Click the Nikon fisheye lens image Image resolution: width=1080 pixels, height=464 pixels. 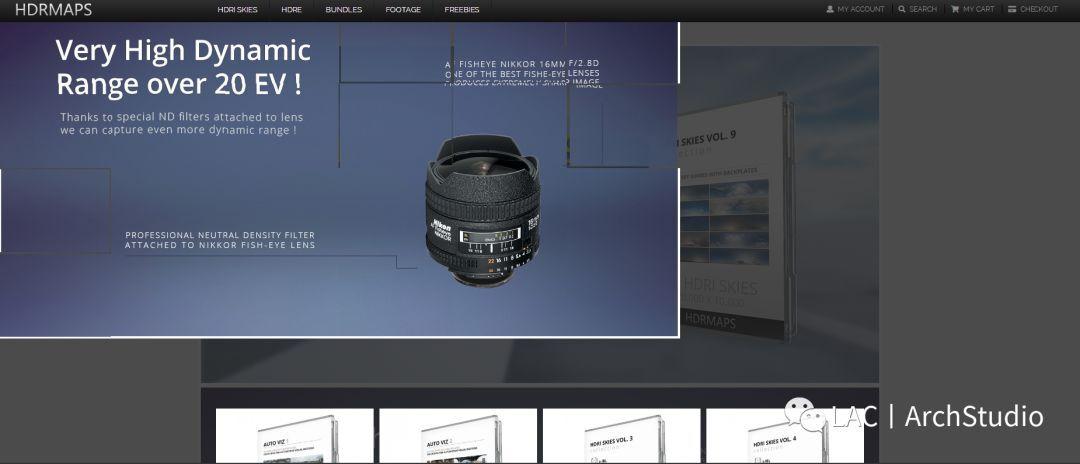click(483, 210)
